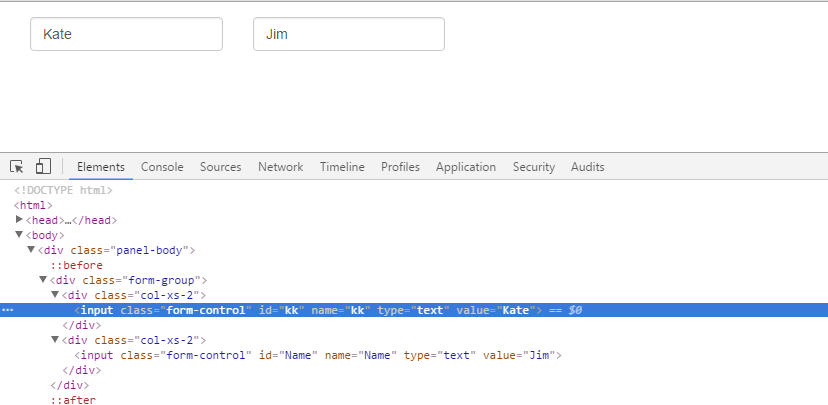Focus the Jim text input field
The image size is (828, 405).
coord(348,34)
